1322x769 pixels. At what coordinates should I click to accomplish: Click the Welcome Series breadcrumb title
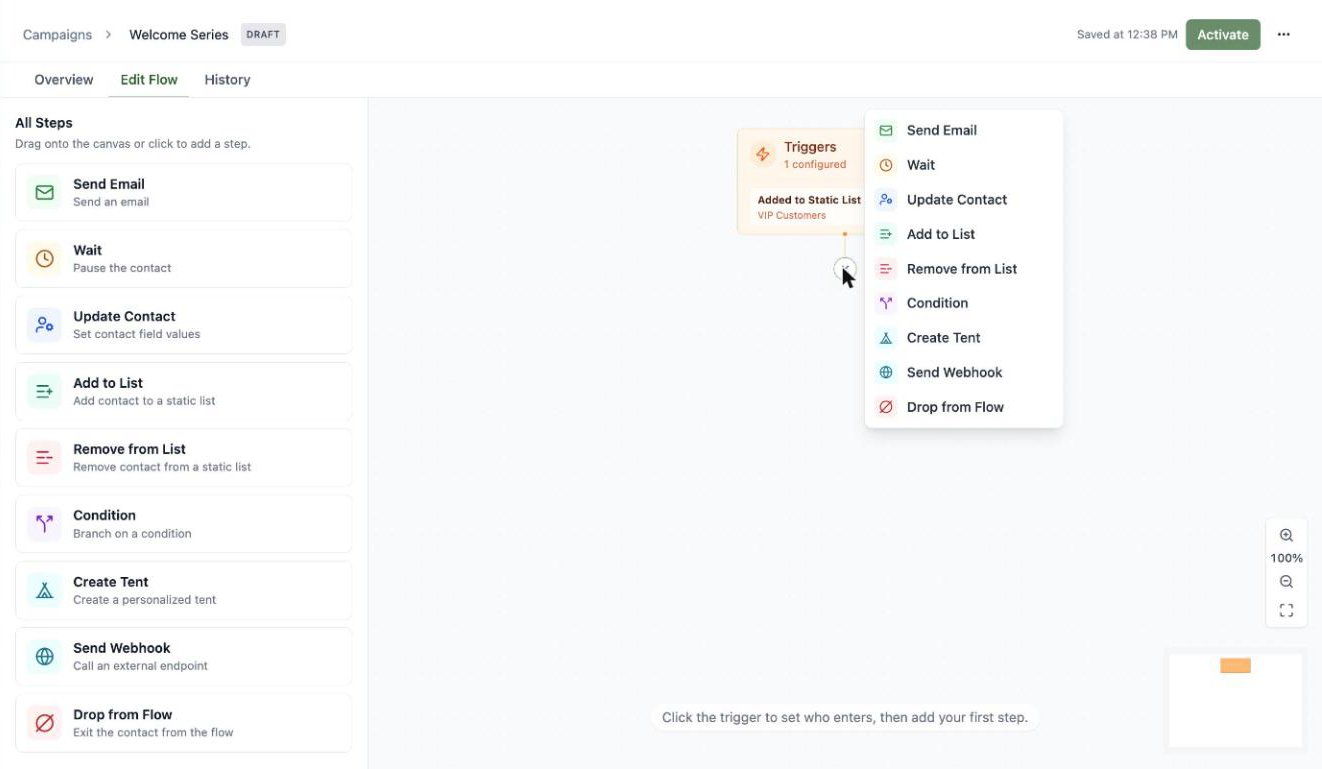[179, 34]
